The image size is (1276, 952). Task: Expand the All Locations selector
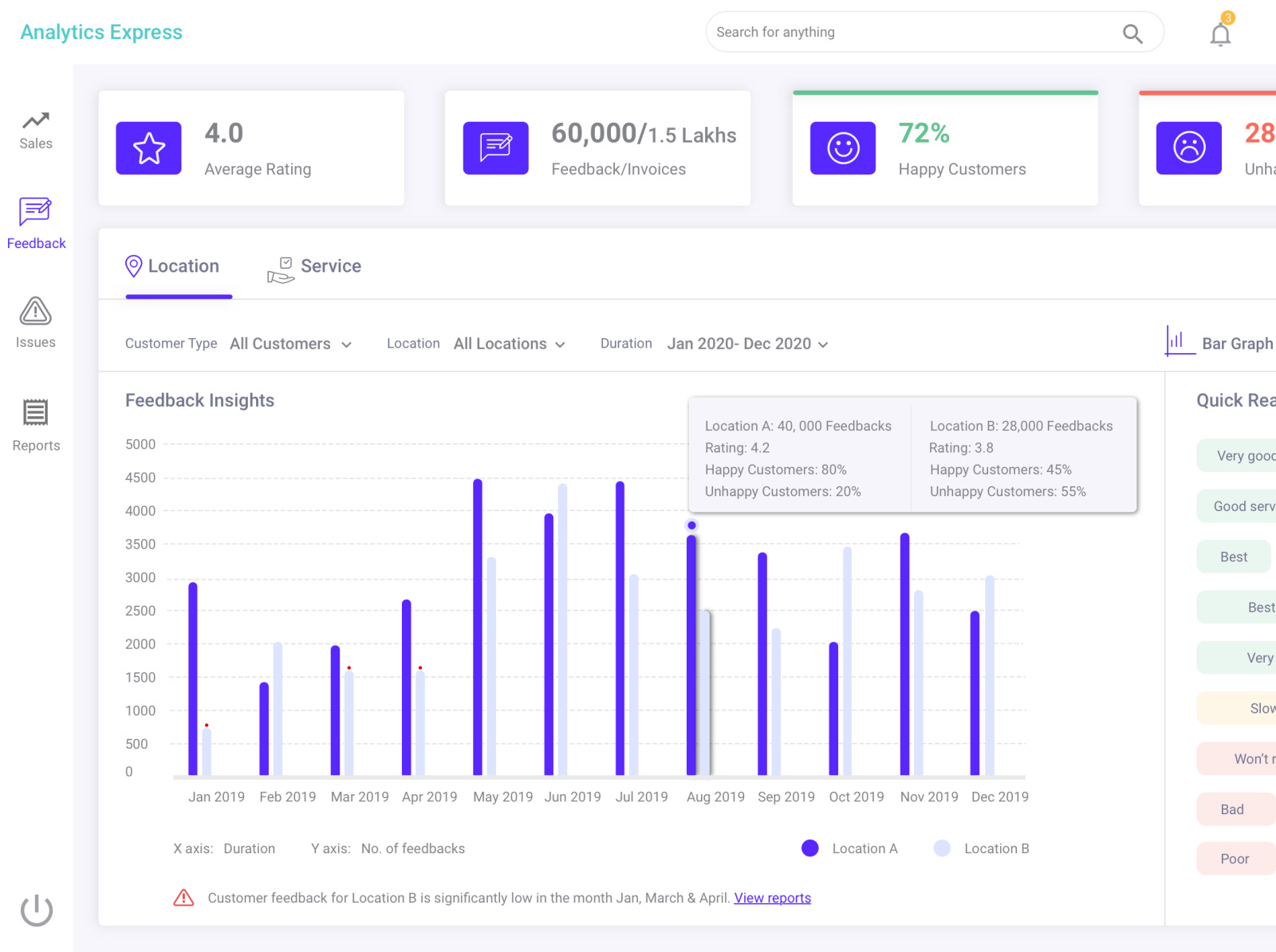click(509, 344)
